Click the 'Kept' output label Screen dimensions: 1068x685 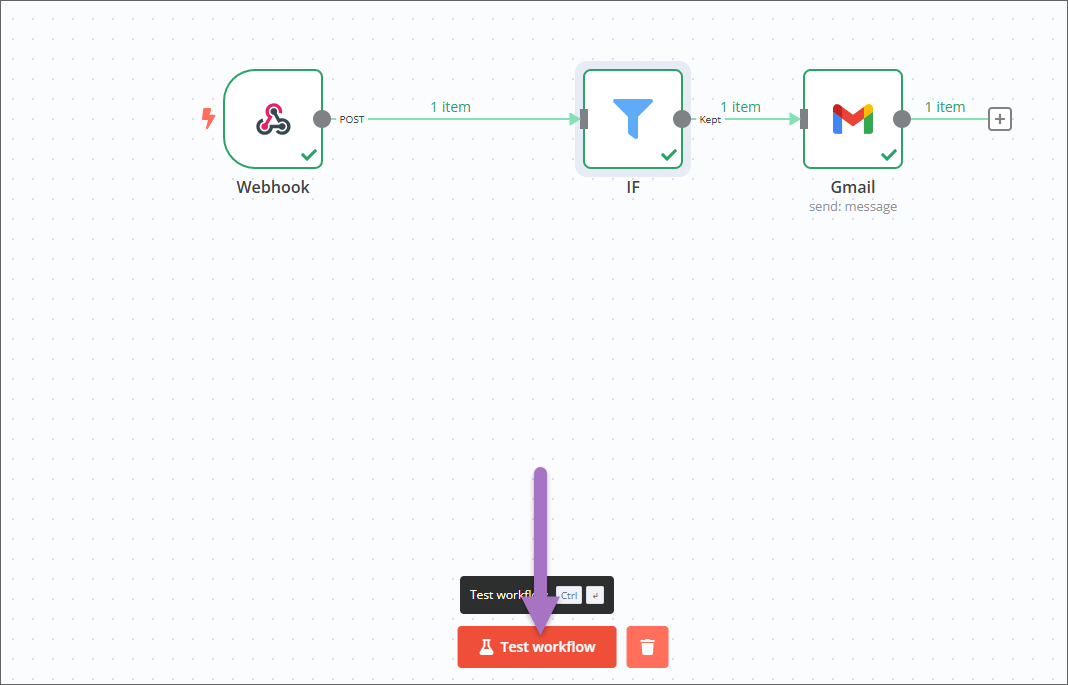pos(710,120)
